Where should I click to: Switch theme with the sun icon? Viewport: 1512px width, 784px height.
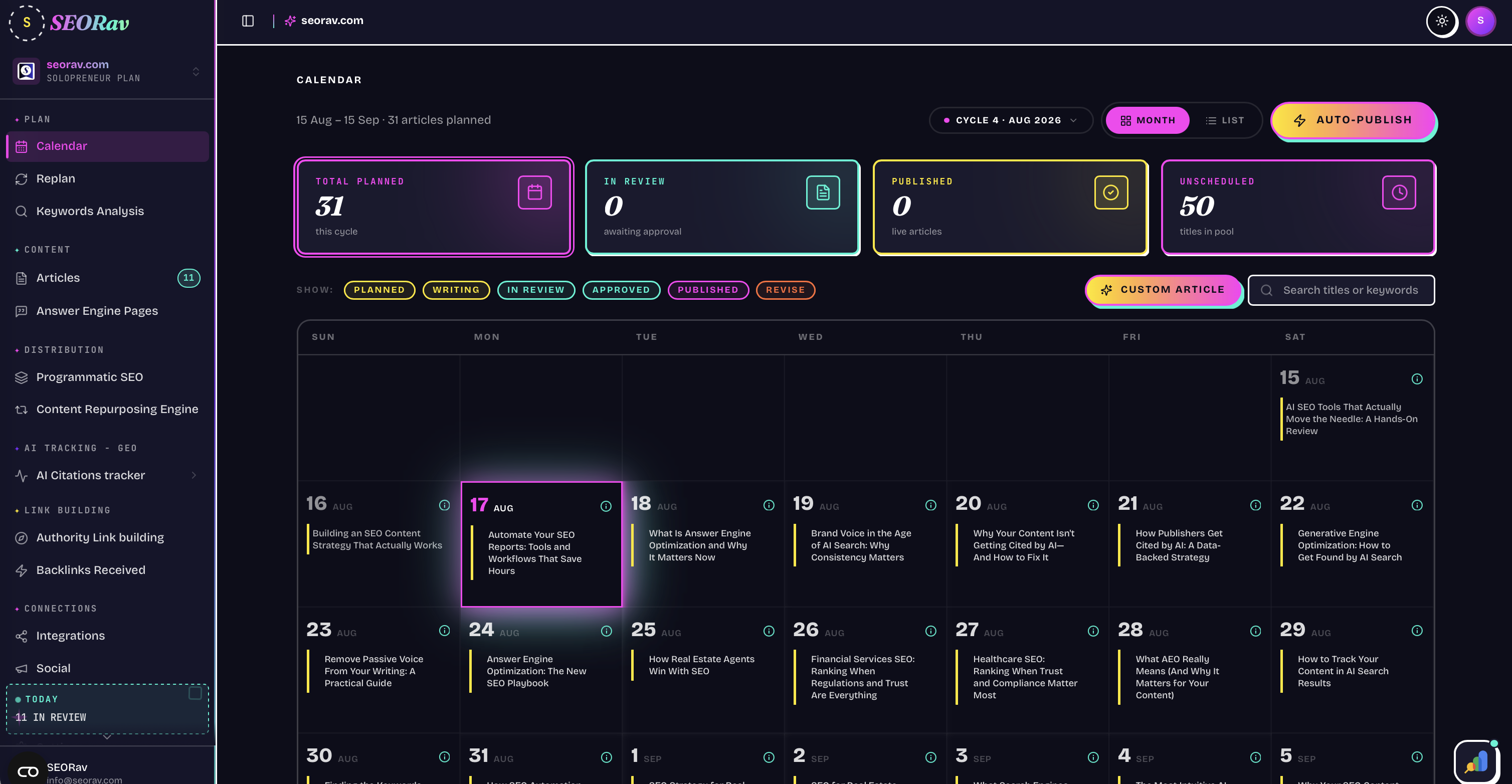[1442, 21]
